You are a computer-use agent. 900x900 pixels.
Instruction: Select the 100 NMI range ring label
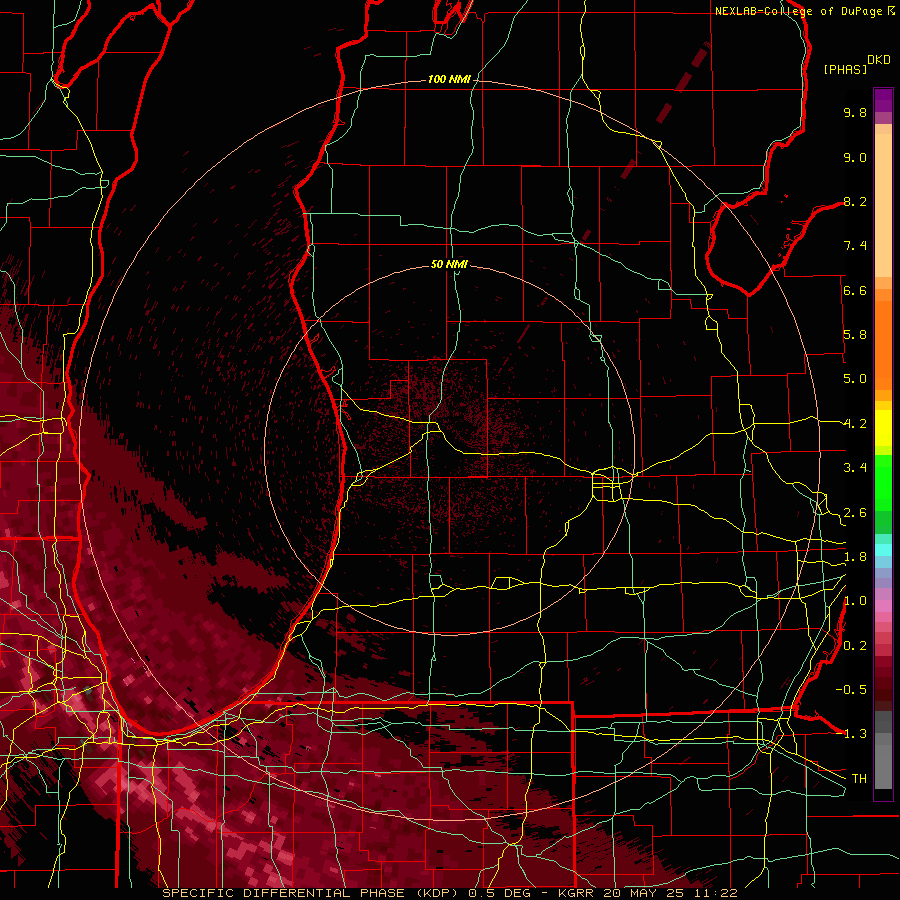coord(449,79)
